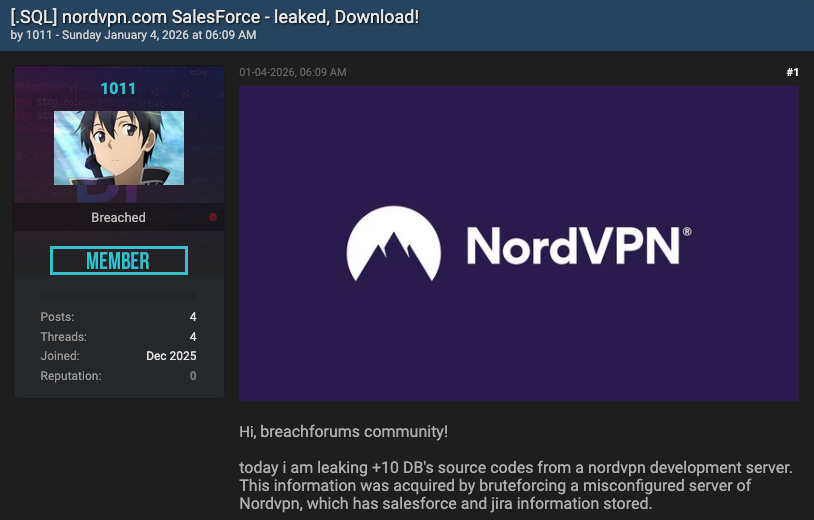Click the red offline status dot
The width and height of the screenshot is (814, 520).
tap(213, 217)
